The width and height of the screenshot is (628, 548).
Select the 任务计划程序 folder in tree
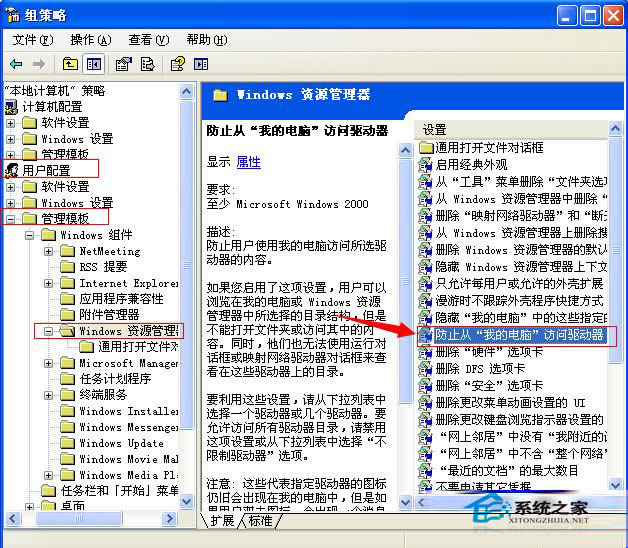(x=115, y=379)
